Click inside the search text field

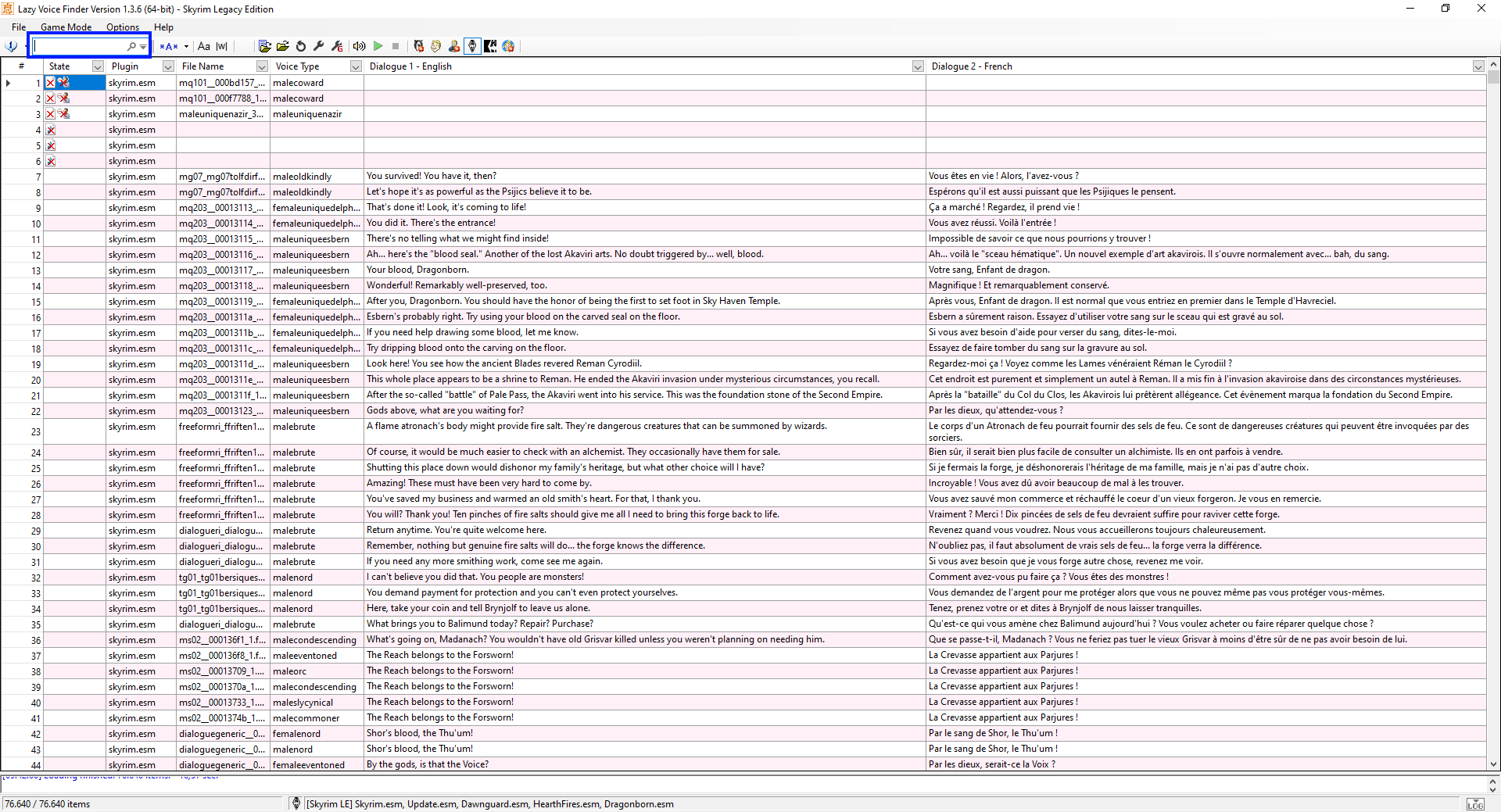(78, 46)
